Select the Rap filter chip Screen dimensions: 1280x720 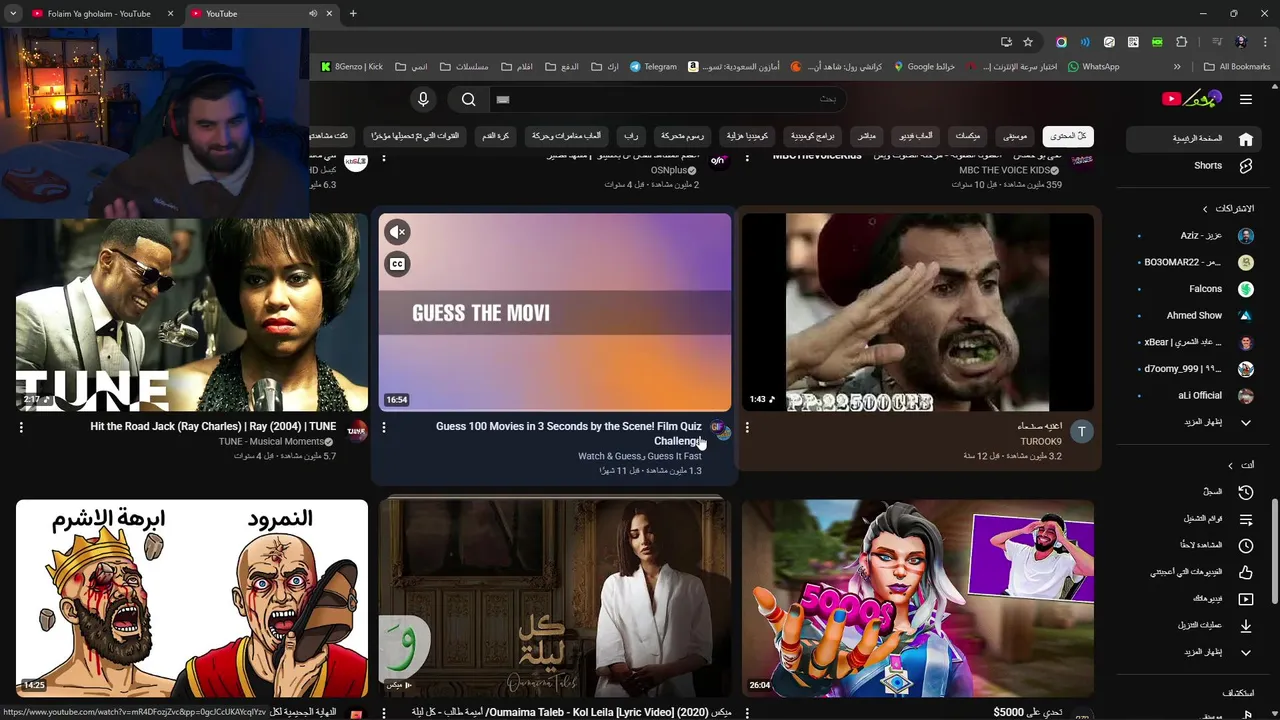coord(630,136)
